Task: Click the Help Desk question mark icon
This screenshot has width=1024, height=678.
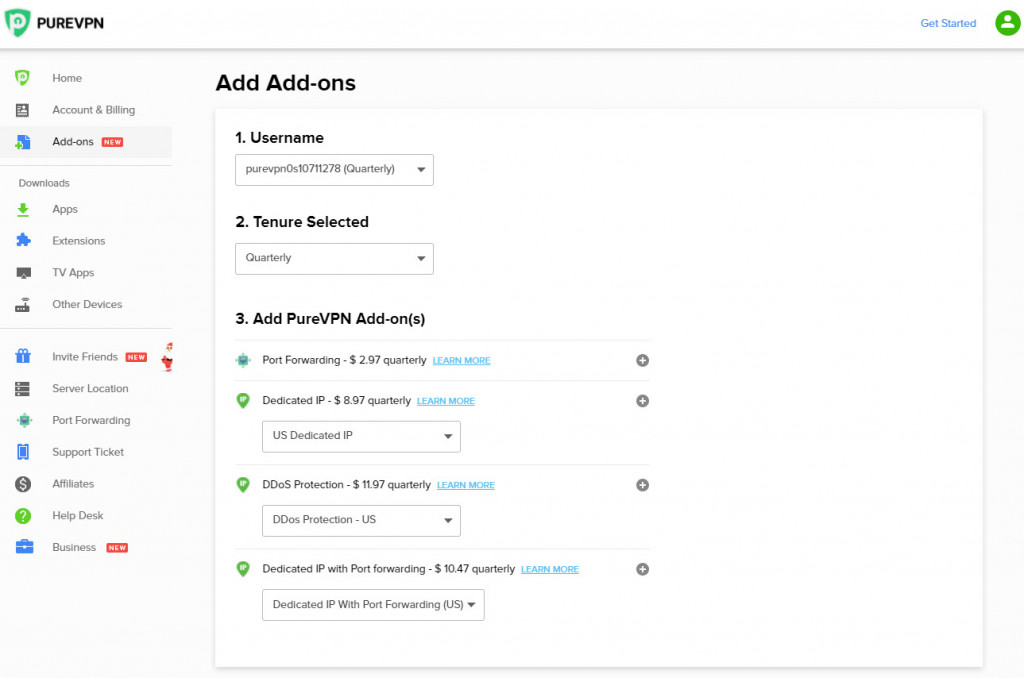Action: pyautogui.click(x=23, y=516)
